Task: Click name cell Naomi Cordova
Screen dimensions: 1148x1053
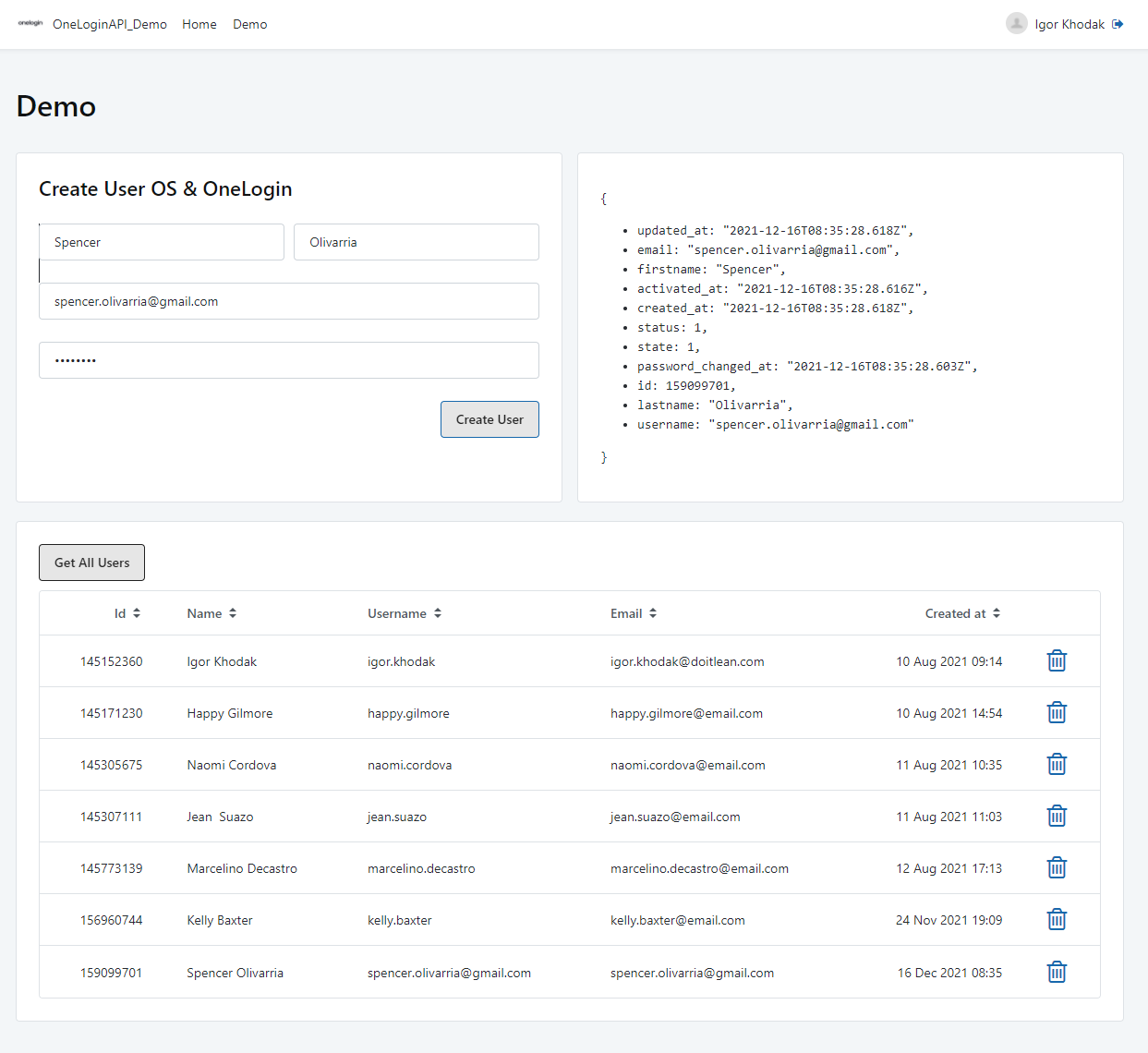Action: click(232, 765)
